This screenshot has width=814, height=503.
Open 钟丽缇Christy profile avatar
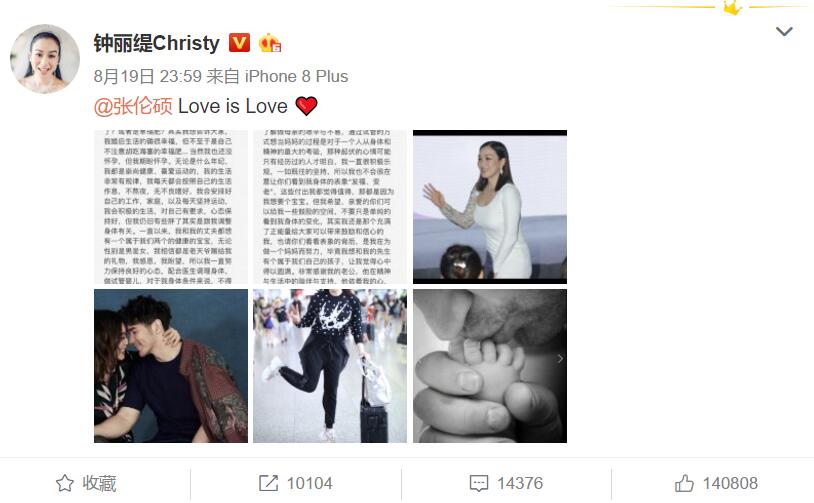[45, 59]
